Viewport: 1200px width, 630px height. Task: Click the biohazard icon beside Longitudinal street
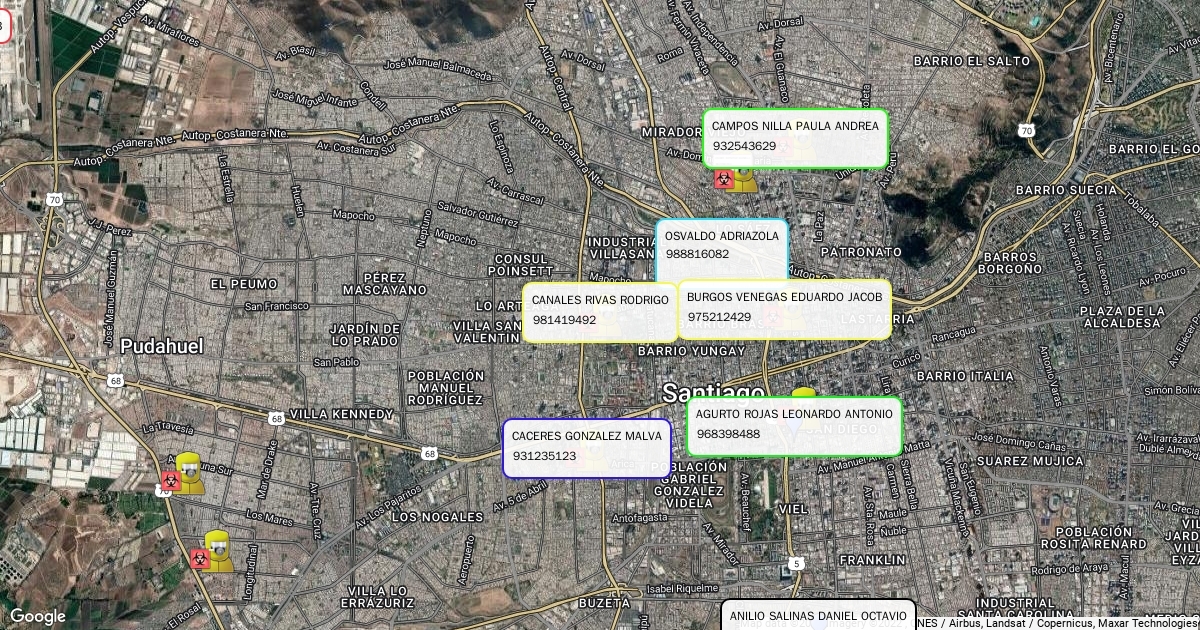tap(199, 558)
